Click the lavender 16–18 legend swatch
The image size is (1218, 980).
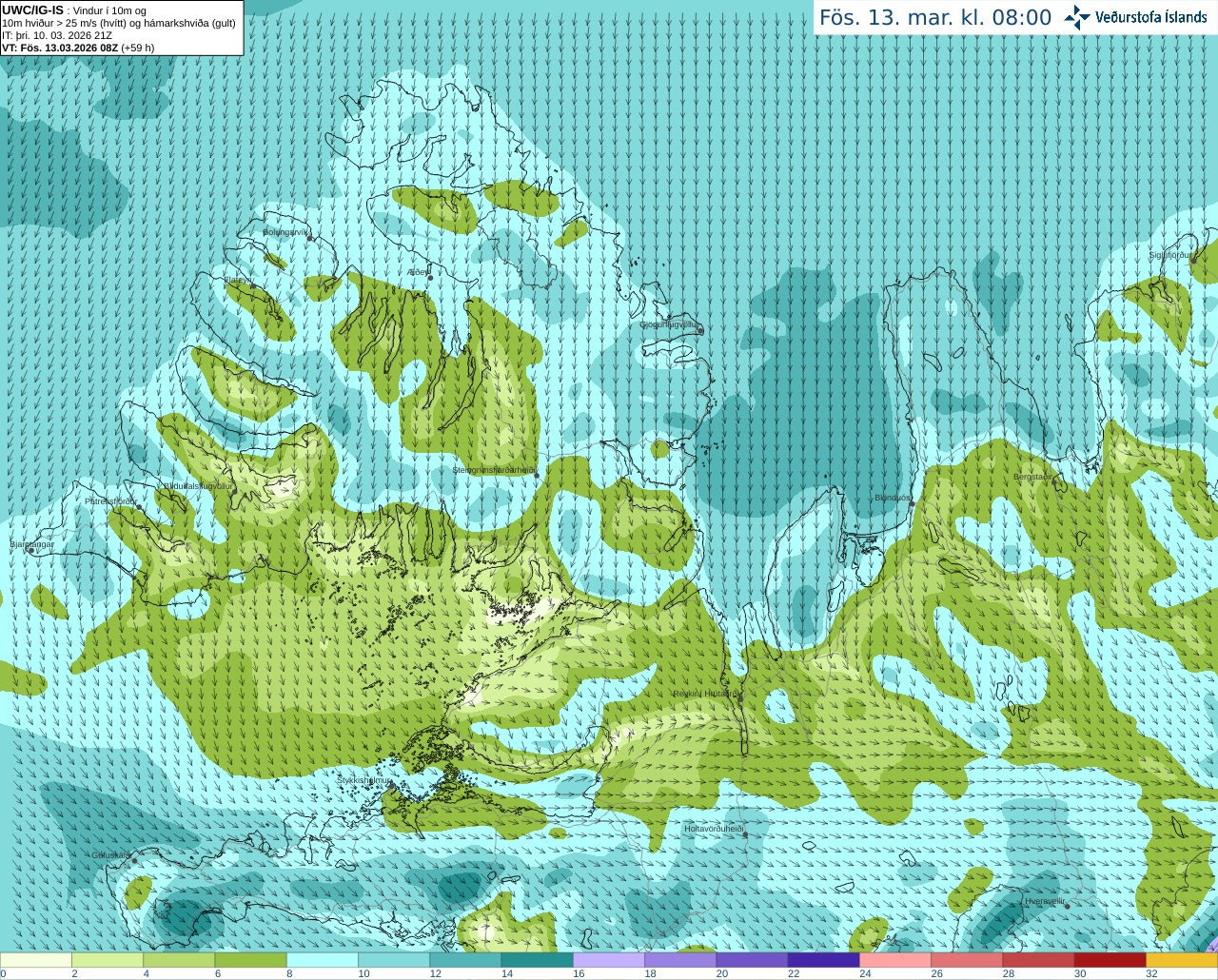(609, 960)
